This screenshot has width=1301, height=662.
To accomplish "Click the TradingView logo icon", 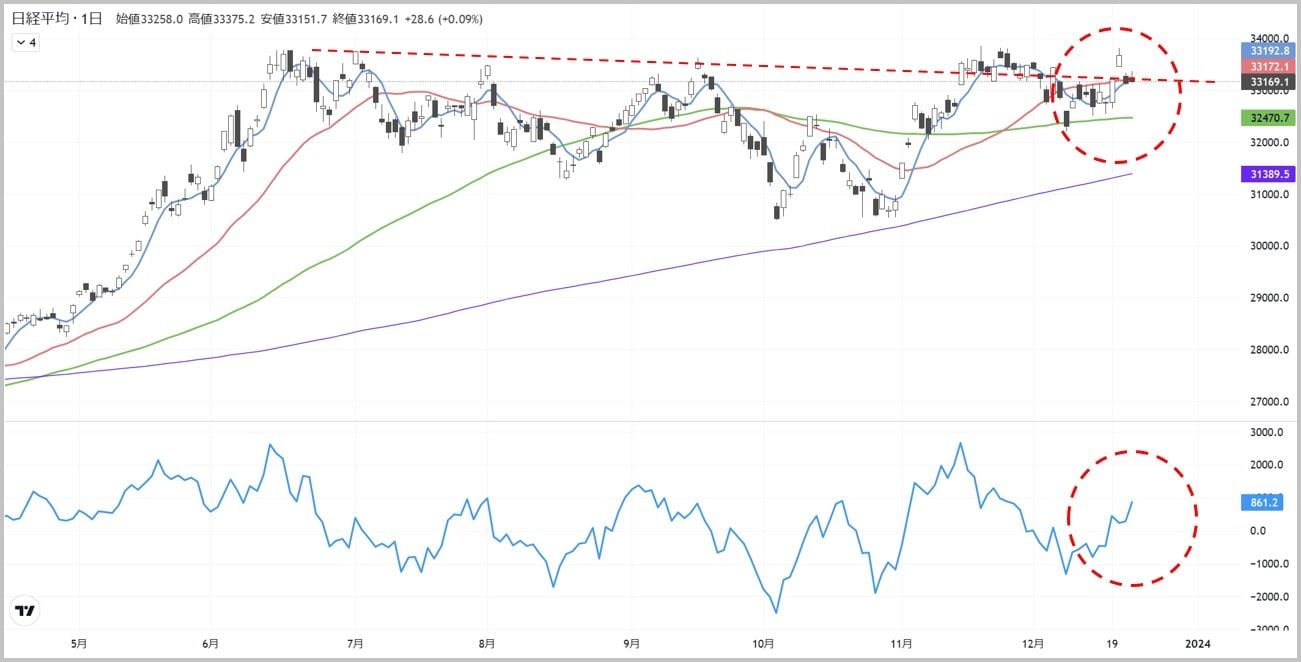I will tap(25, 611).
